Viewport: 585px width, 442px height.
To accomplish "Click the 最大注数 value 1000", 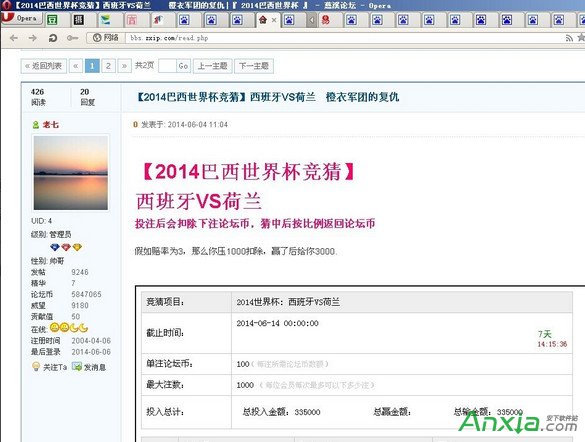I will click(x=245, y=385).
